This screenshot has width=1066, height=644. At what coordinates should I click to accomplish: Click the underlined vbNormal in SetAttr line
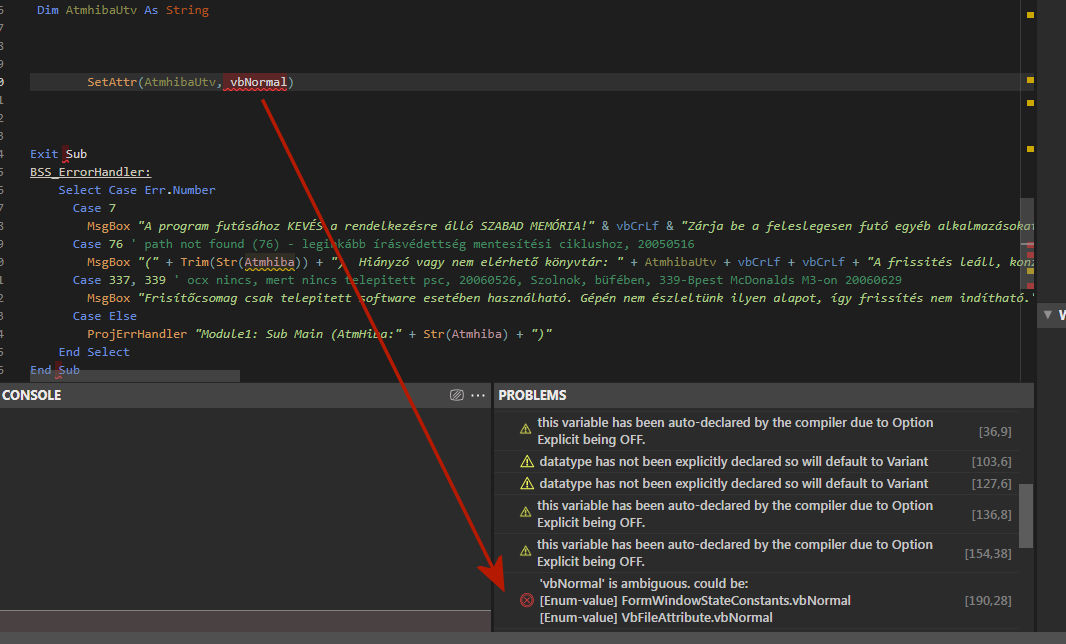click(x=258, y=82)
